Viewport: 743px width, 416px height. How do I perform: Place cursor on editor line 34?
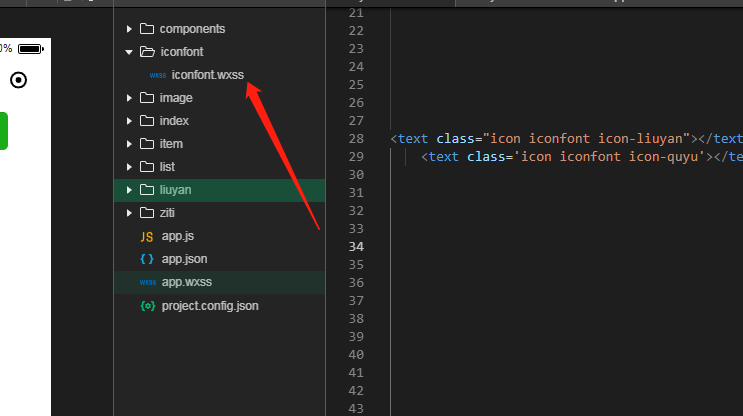500,247
